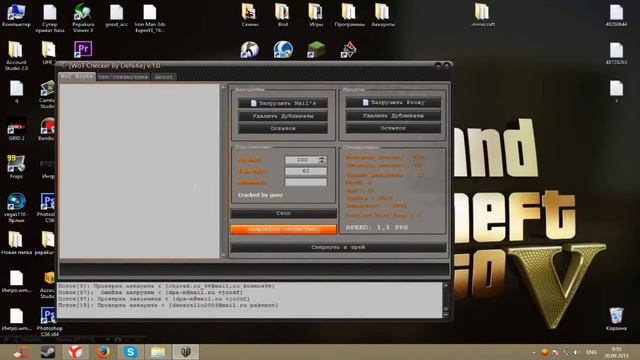Launch the vegas110 shortcut
This screenshot has width=640, height=360.
click(x=16, y=207)
